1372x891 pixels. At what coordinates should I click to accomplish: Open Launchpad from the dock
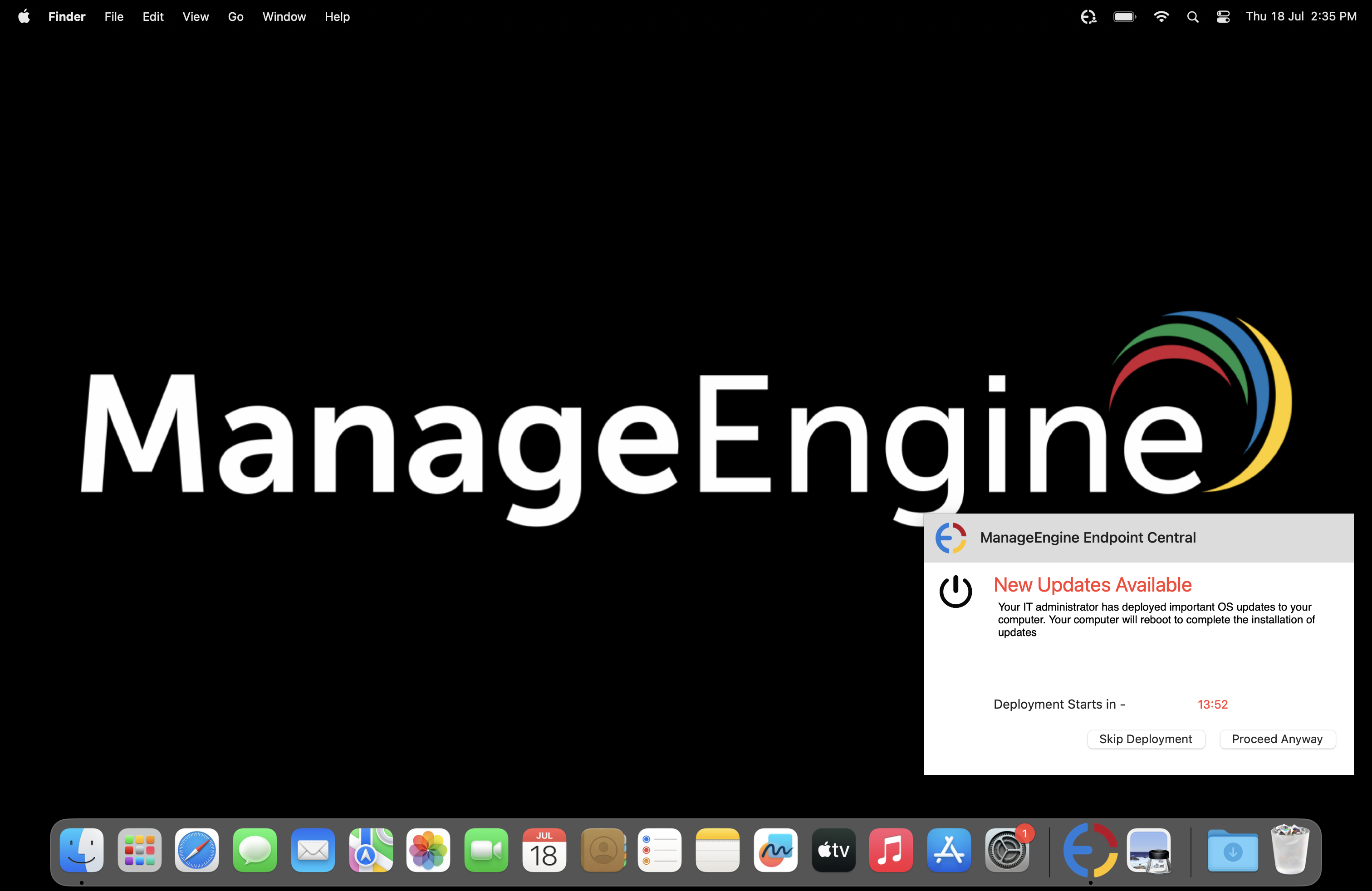point(139,850)
